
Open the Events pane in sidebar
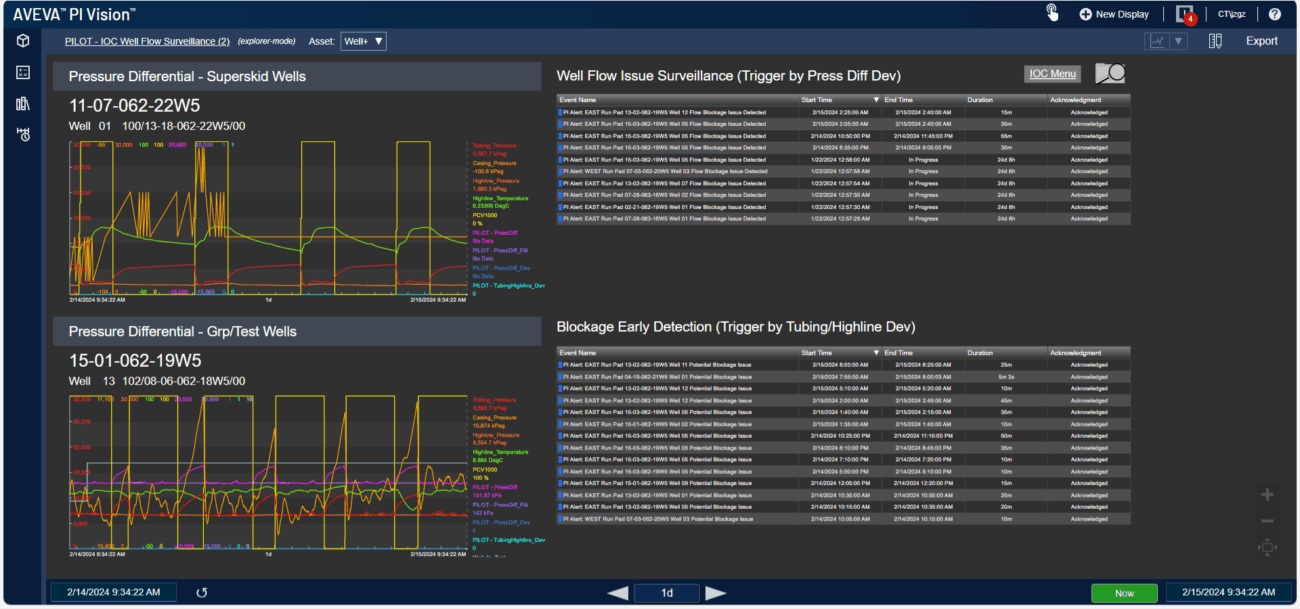click(23, 134)
